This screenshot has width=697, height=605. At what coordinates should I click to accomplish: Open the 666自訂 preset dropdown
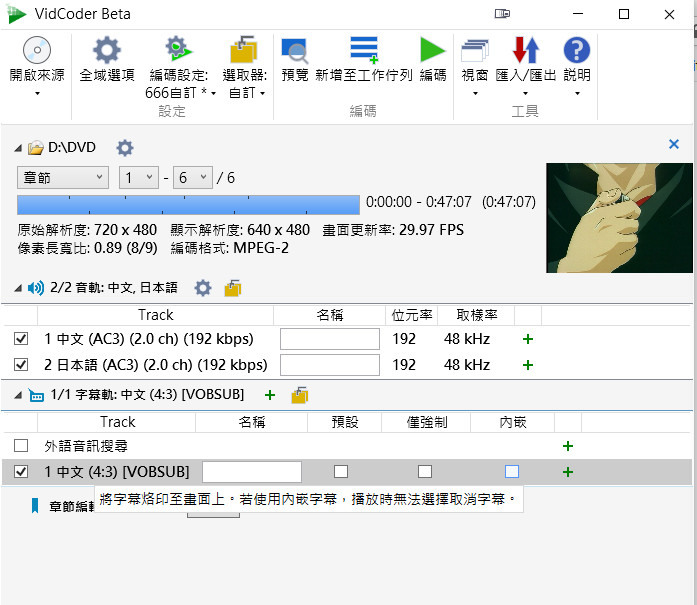(x=180, y=92)
